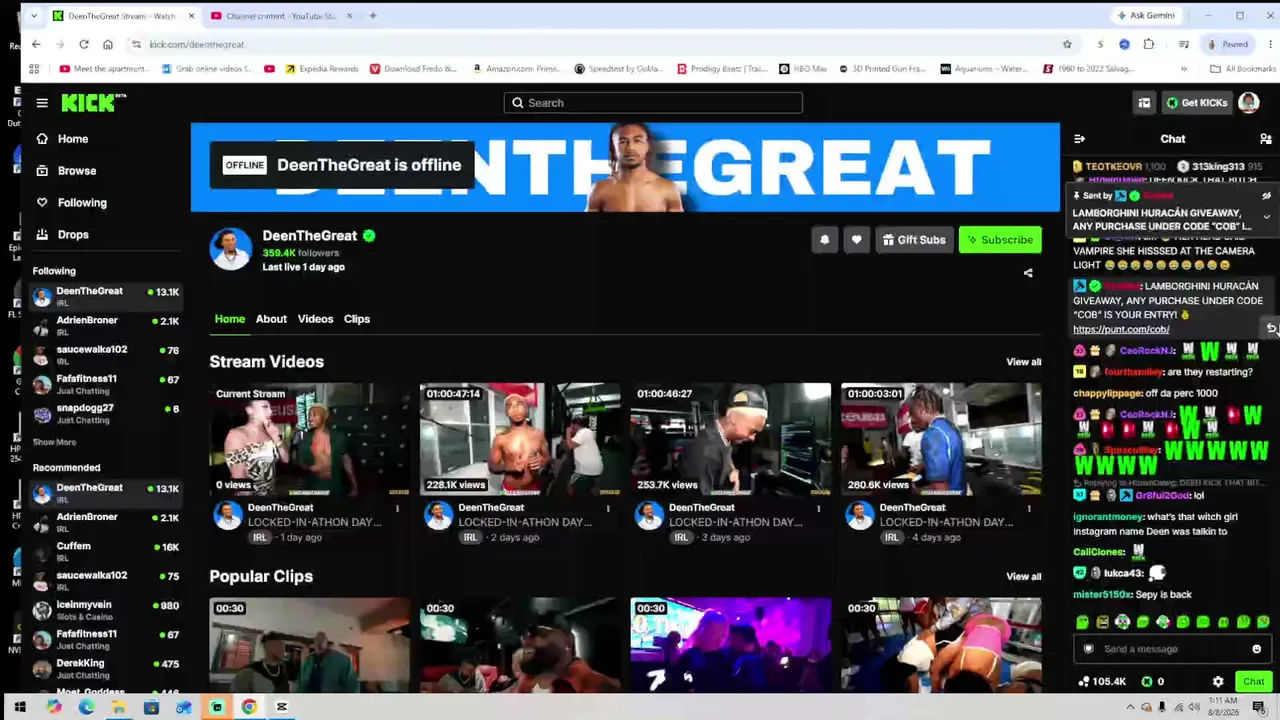Open the 260.6K views video thumbnail
The width and height of the screenshot is (1280, 720).
(x=941, y=439)
